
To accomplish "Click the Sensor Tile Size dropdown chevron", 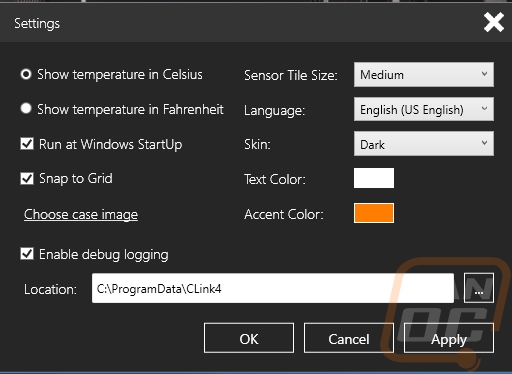I will [x=484, y=74].
